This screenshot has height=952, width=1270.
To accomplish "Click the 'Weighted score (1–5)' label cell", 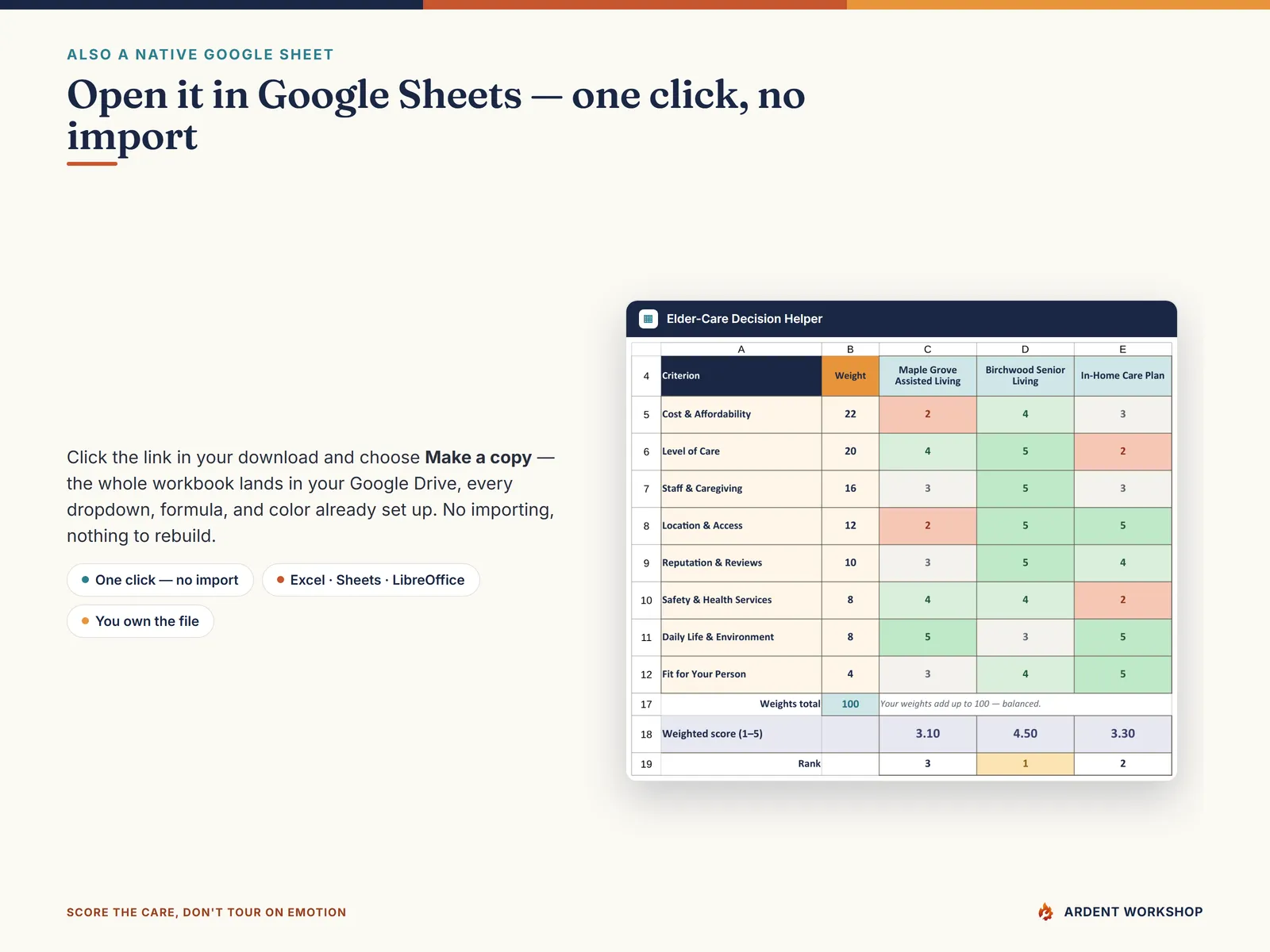I will [x=741, y=734].
